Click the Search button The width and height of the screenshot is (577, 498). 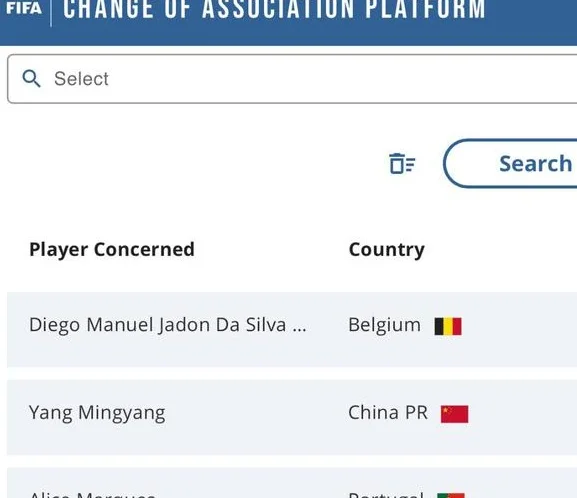(x=511, y=163)
